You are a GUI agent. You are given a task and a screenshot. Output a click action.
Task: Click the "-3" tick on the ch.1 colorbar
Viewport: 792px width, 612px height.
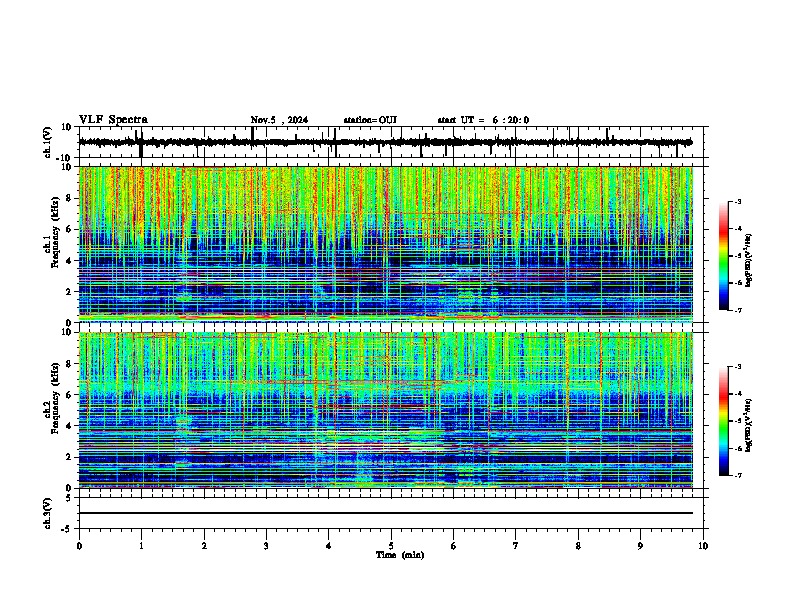click(737, 201)
